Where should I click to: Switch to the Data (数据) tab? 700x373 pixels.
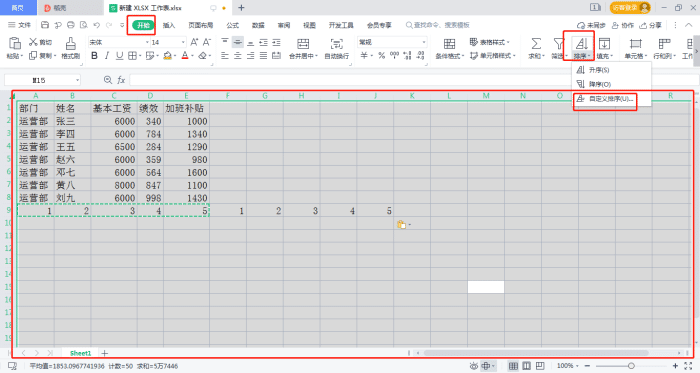click(258, 25)
